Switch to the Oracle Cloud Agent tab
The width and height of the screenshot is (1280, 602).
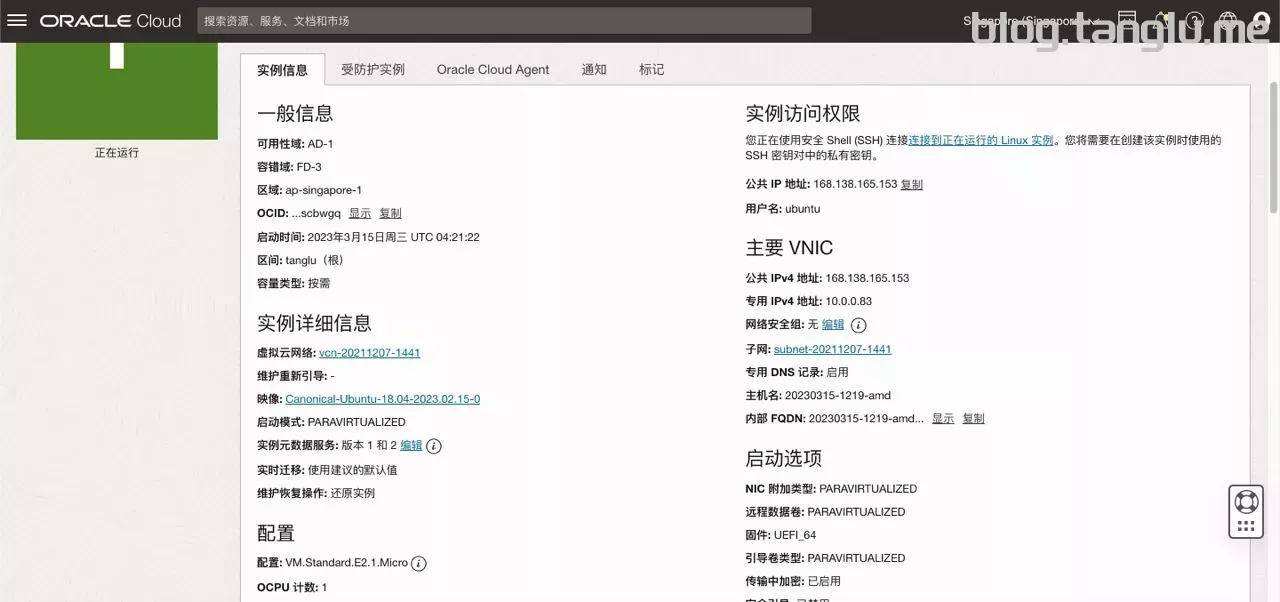tap(493, 70)
